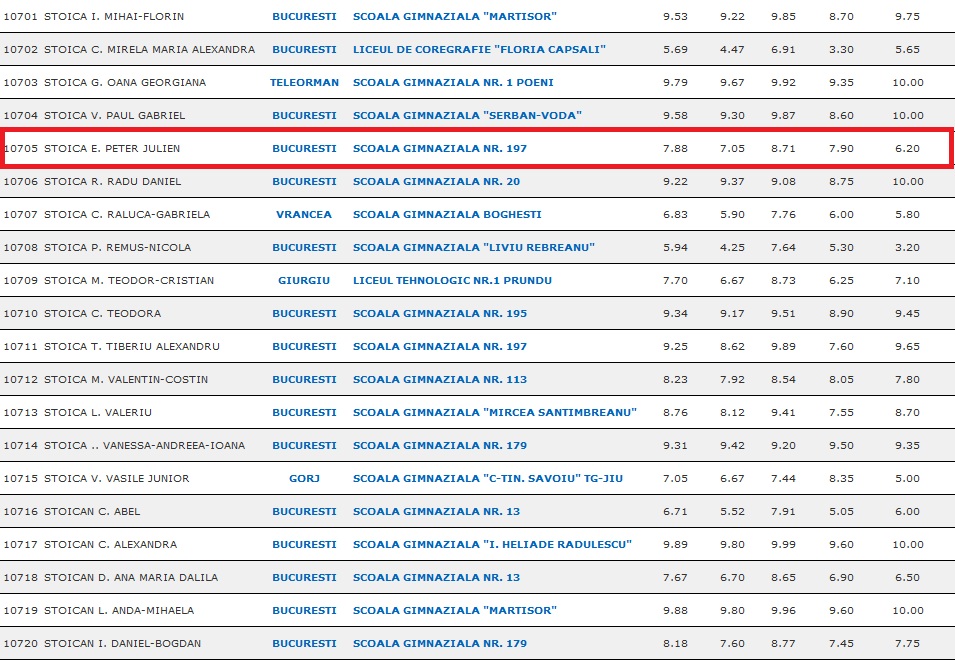Open the SCOALA GIMNAZIALA "MIRCEA SANTIMBREANU" link
The image size is (955, 660).
pos(494,413)
